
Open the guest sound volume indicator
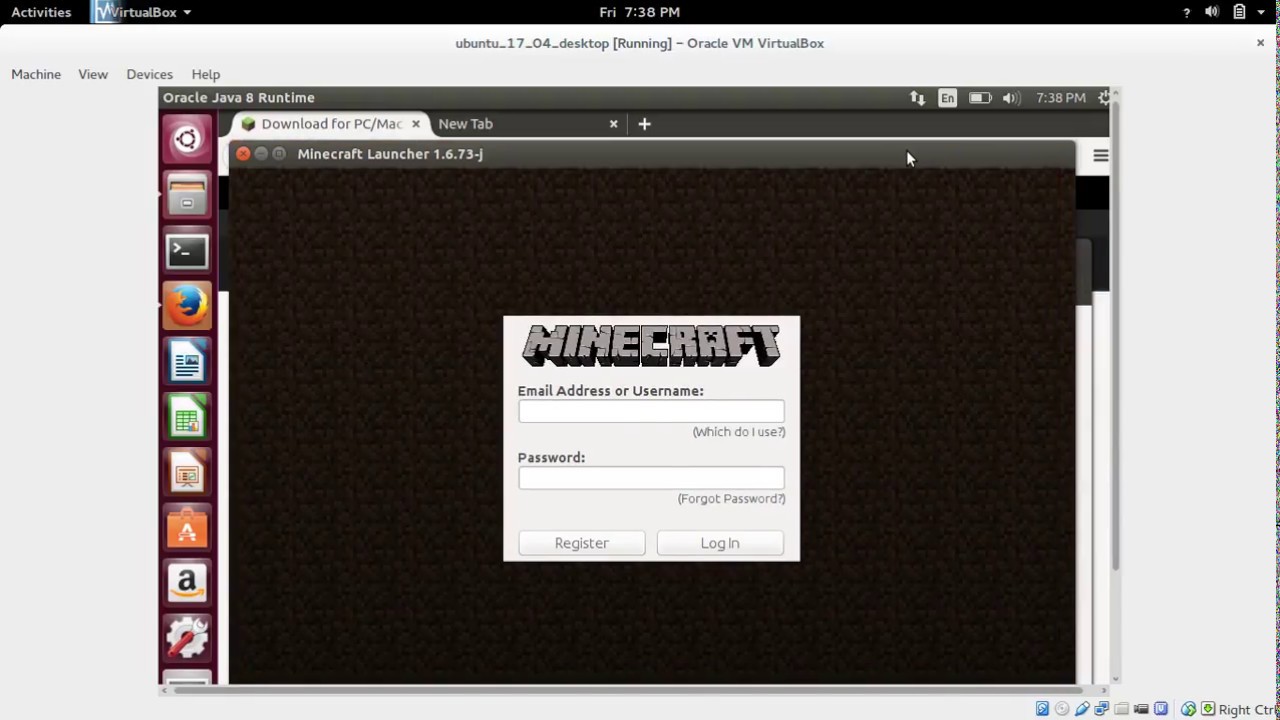[x=1011, y=98]
